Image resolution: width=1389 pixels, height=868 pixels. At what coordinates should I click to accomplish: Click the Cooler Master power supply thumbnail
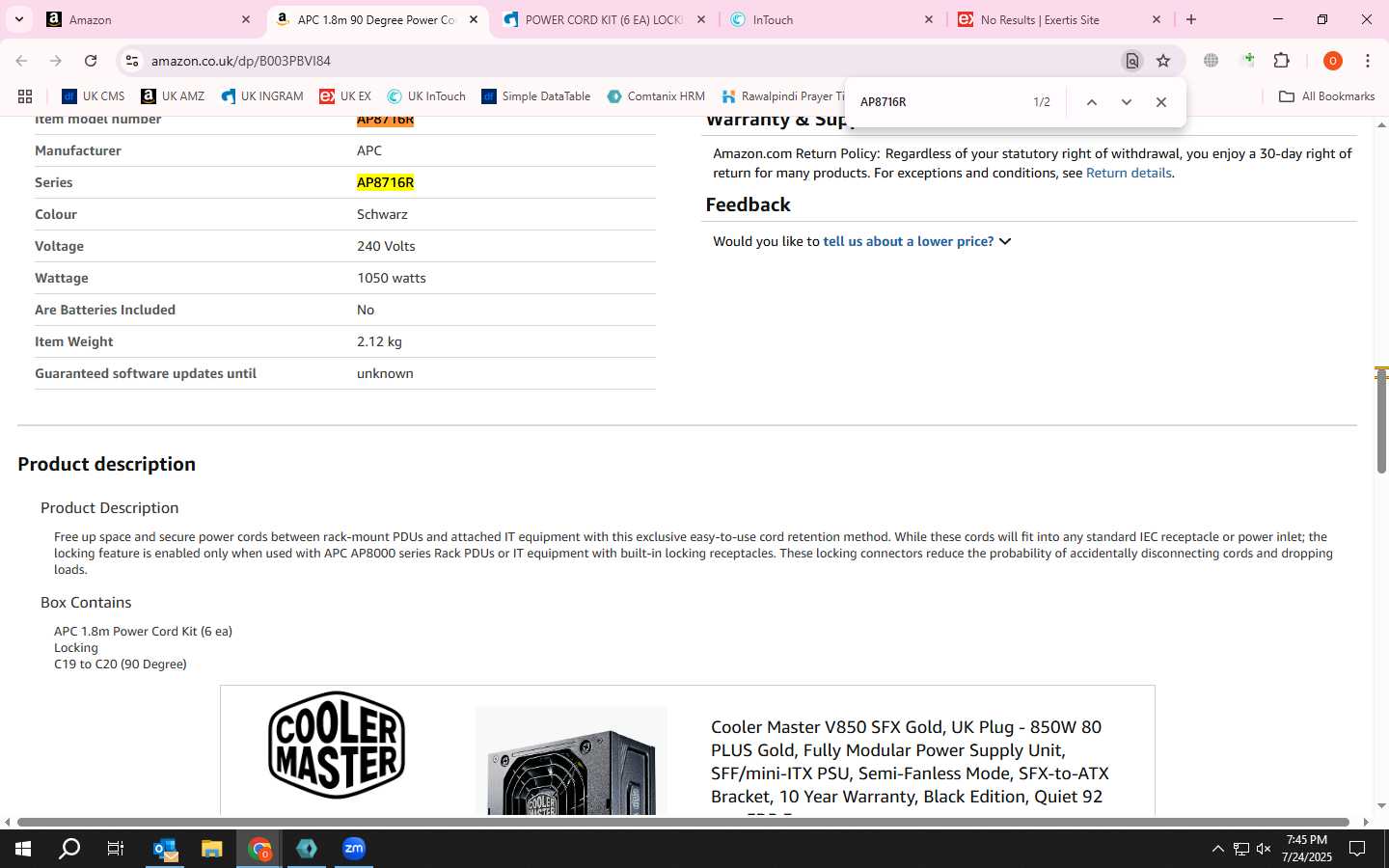571,761
